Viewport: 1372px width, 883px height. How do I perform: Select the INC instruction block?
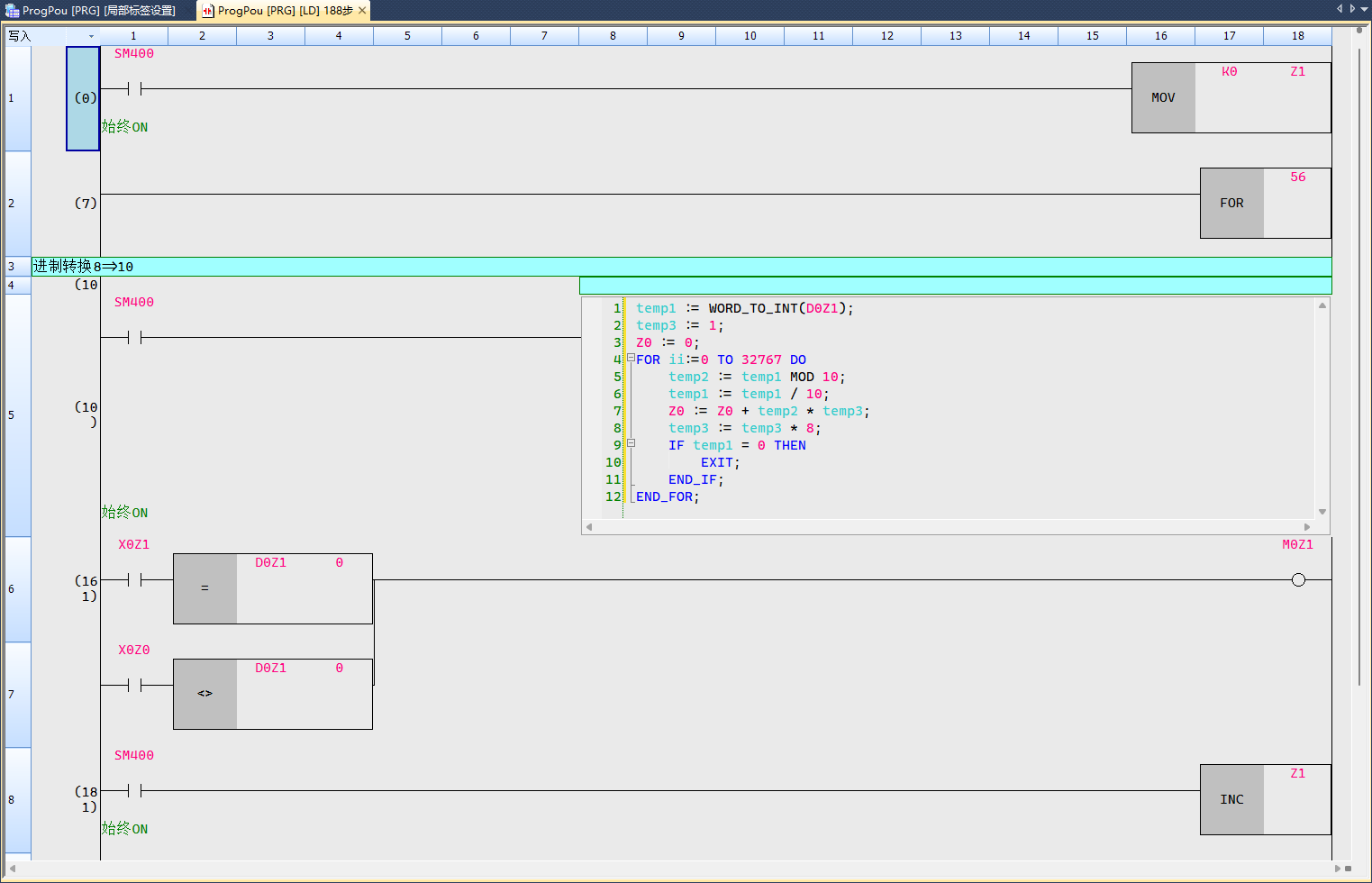click(x=1231, y=799)
